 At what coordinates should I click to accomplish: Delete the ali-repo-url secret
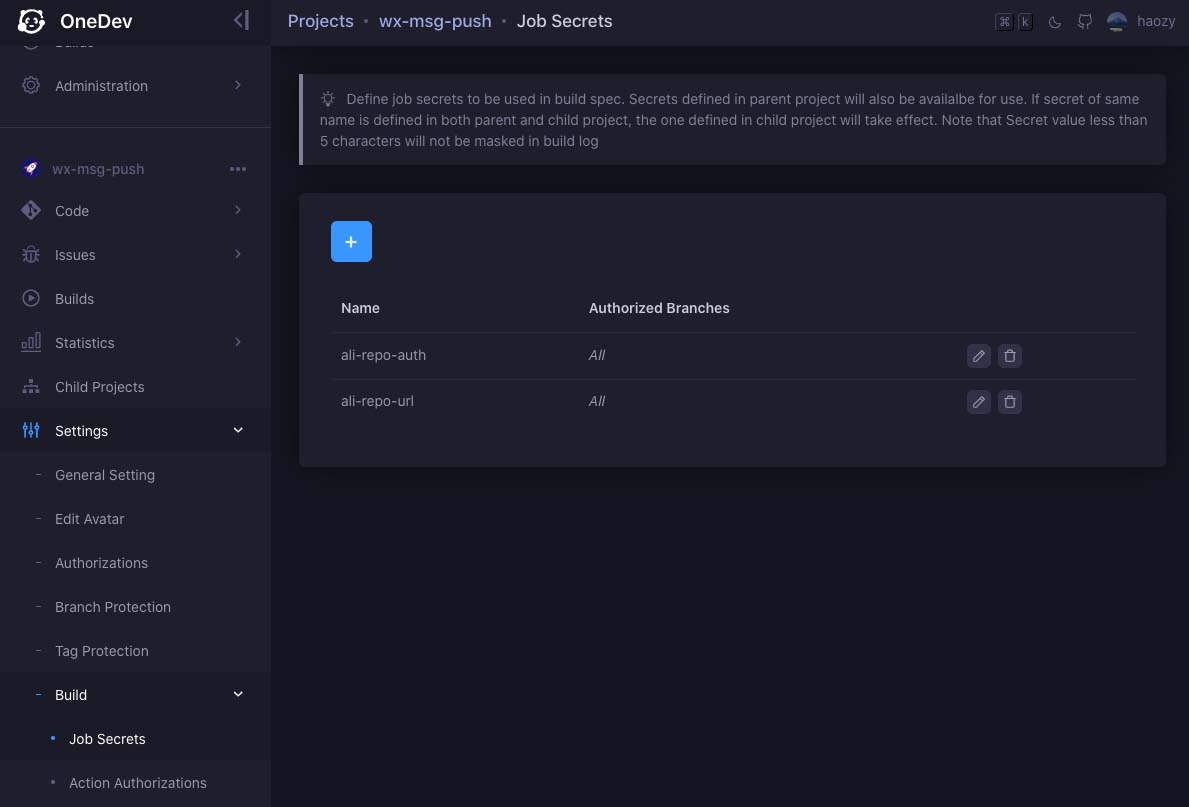[1009, 402]
